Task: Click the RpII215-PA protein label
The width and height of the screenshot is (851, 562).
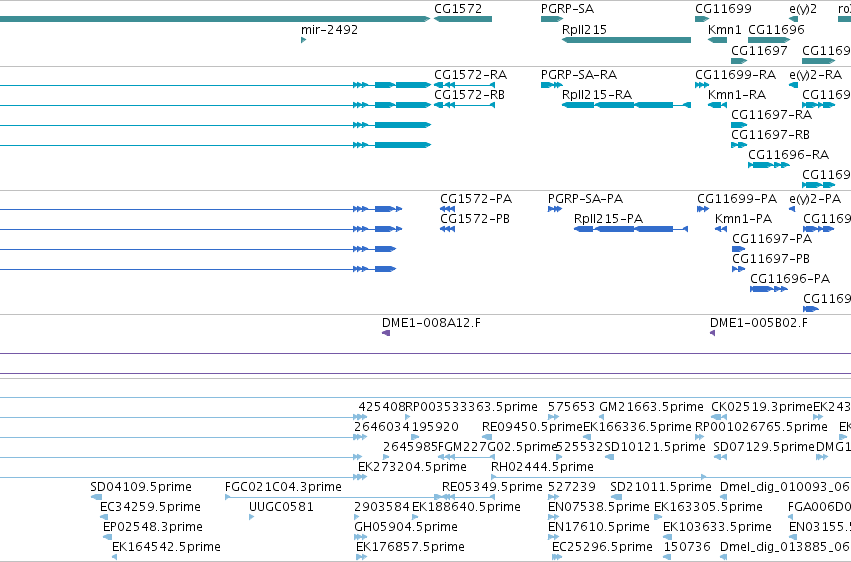Action: click(x=608, y=219)
